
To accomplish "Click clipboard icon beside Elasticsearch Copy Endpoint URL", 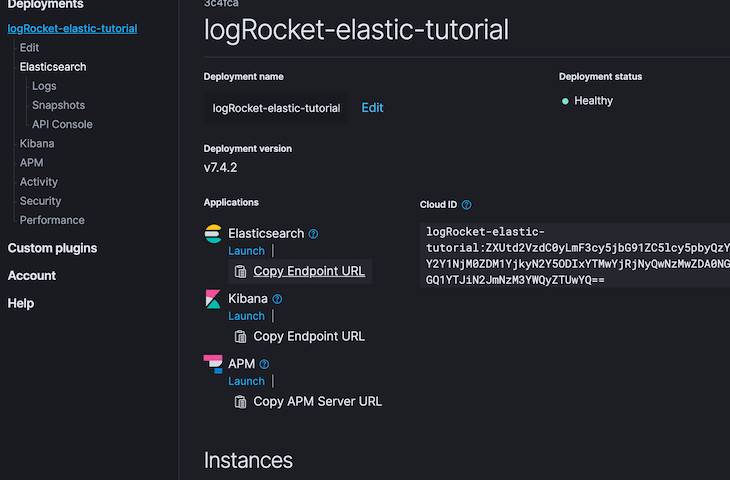I will tap(240, 271).
